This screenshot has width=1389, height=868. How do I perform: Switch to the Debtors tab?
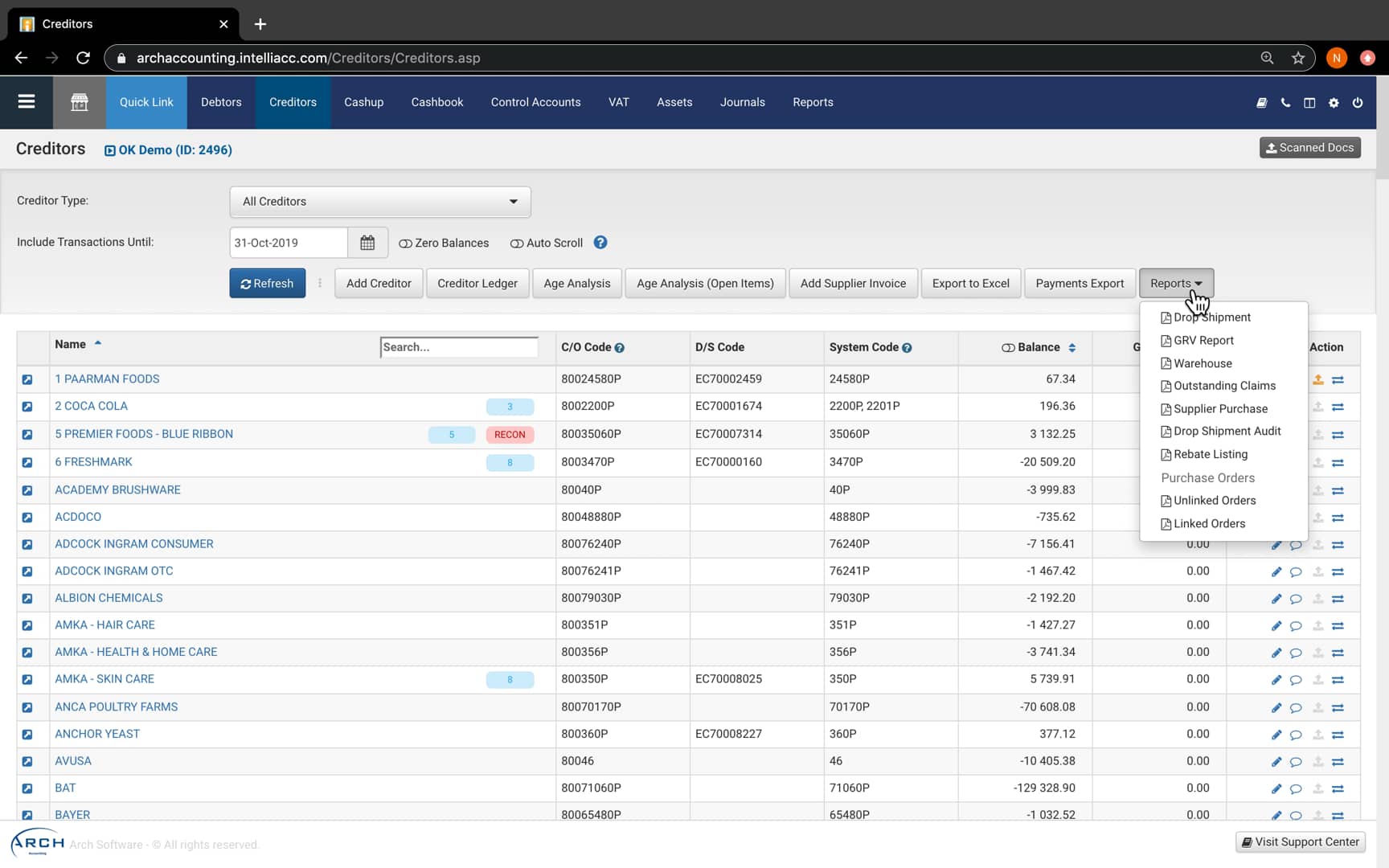pyautogui.click(x=220, y=102)
